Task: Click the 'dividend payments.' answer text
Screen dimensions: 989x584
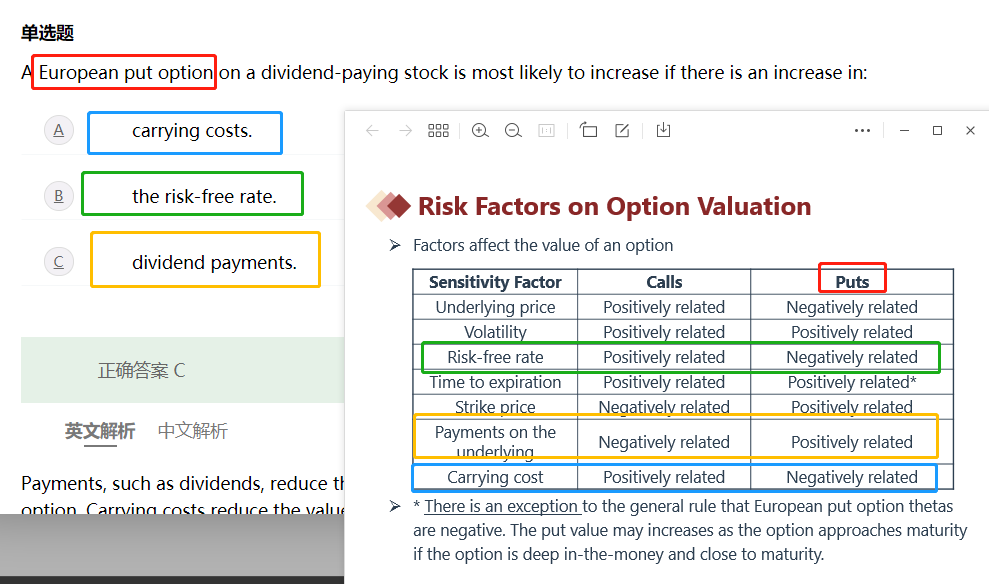Action: tap(214, 263)
